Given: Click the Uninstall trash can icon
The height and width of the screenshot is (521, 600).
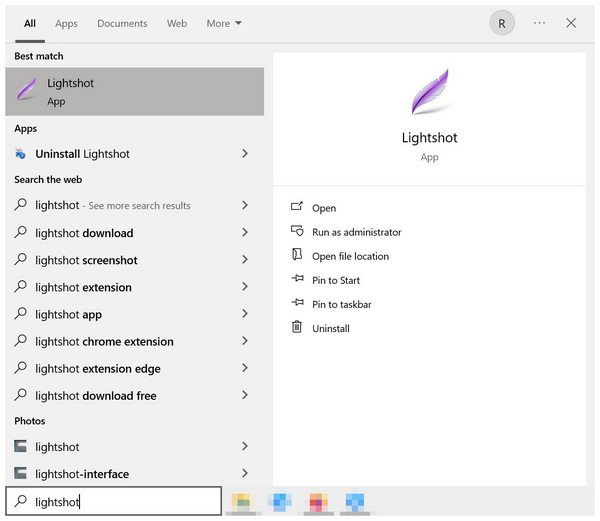Looking at the screenshot, I should [297, 327].
